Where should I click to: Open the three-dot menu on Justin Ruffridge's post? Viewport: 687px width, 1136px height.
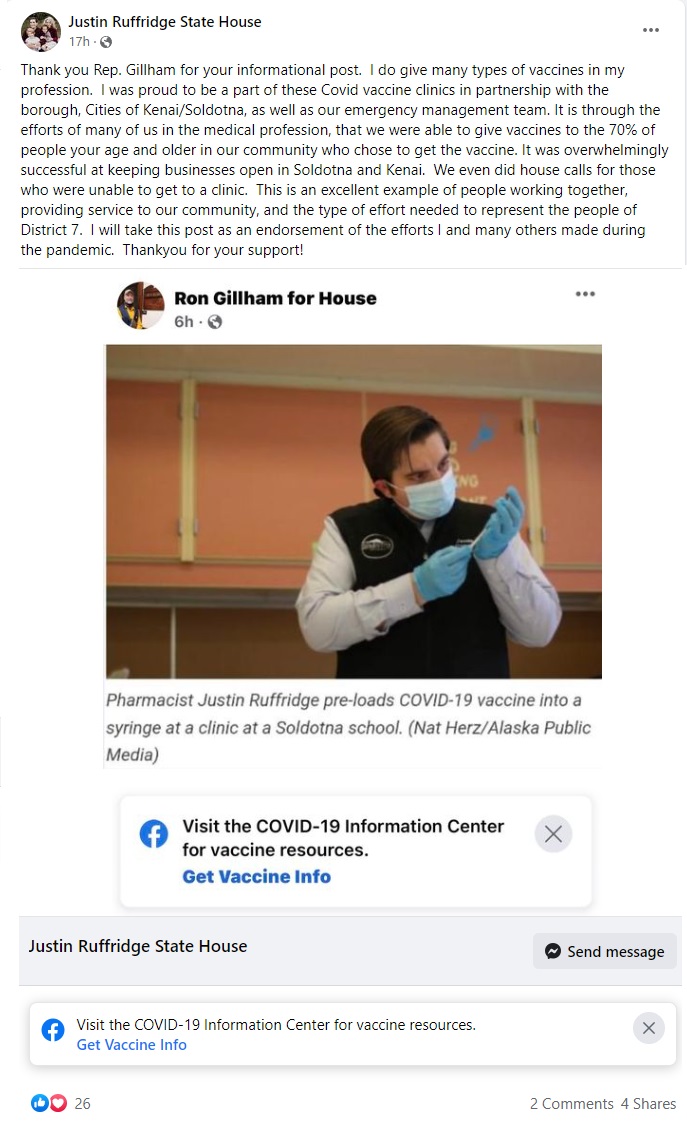tap(651, 30)
